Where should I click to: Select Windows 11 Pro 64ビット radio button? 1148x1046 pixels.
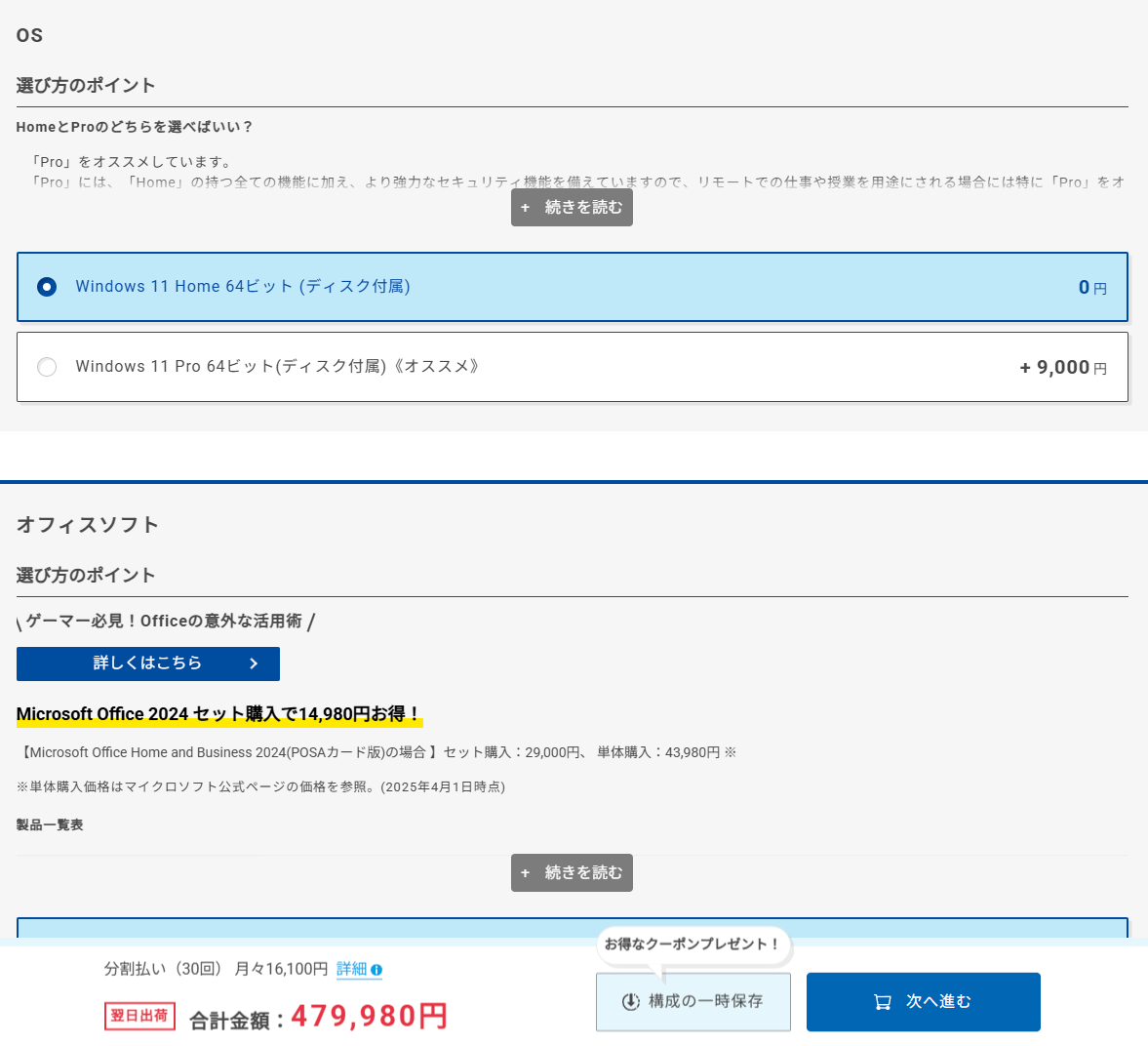coord(47,367)
